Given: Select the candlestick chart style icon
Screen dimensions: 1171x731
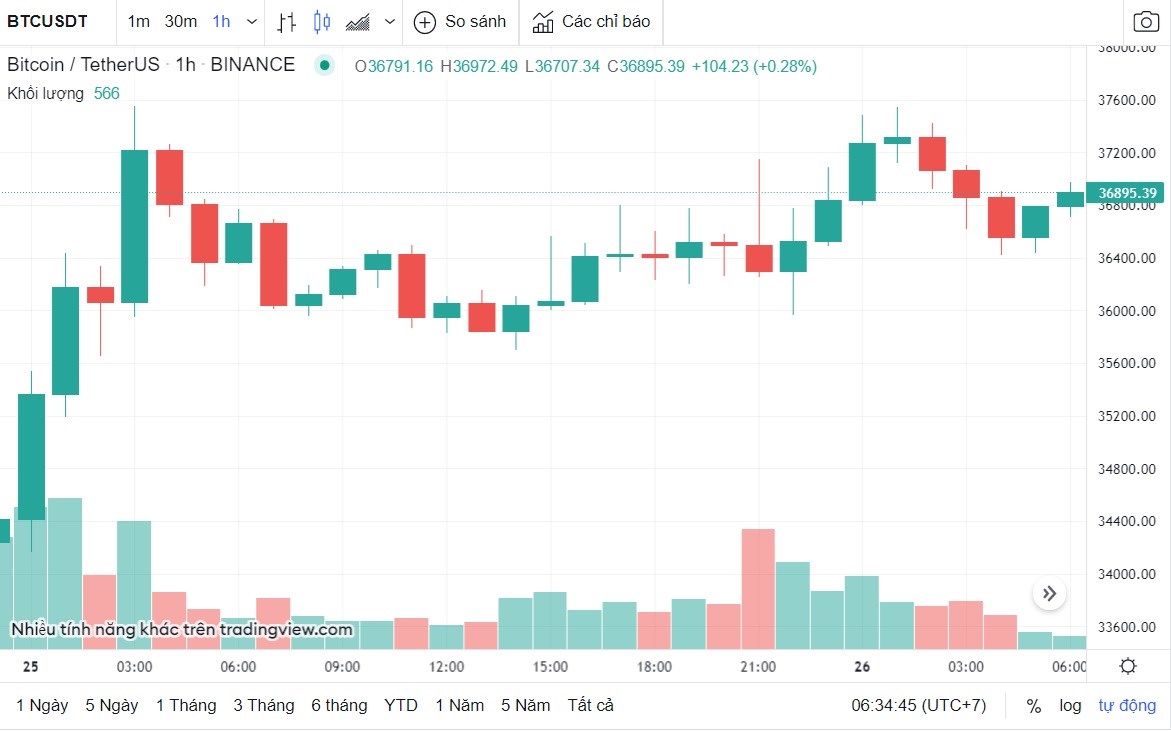Looking at the screenshot, I should (x=322, y=21).
